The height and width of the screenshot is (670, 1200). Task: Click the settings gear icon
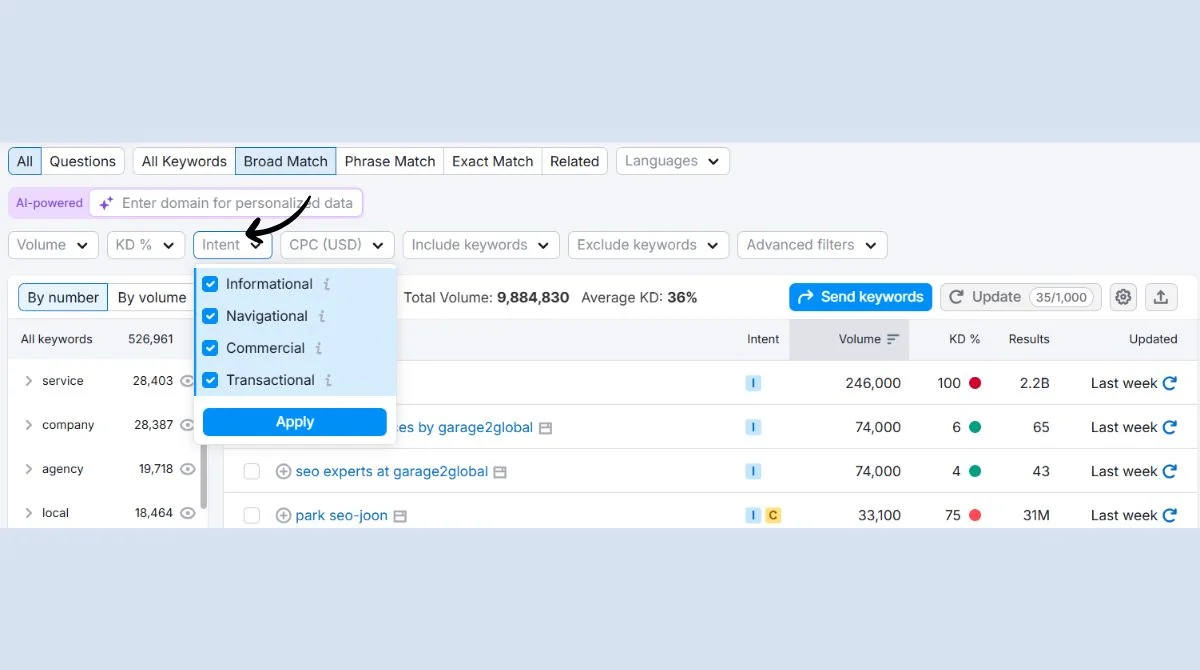pos(1123,297)
